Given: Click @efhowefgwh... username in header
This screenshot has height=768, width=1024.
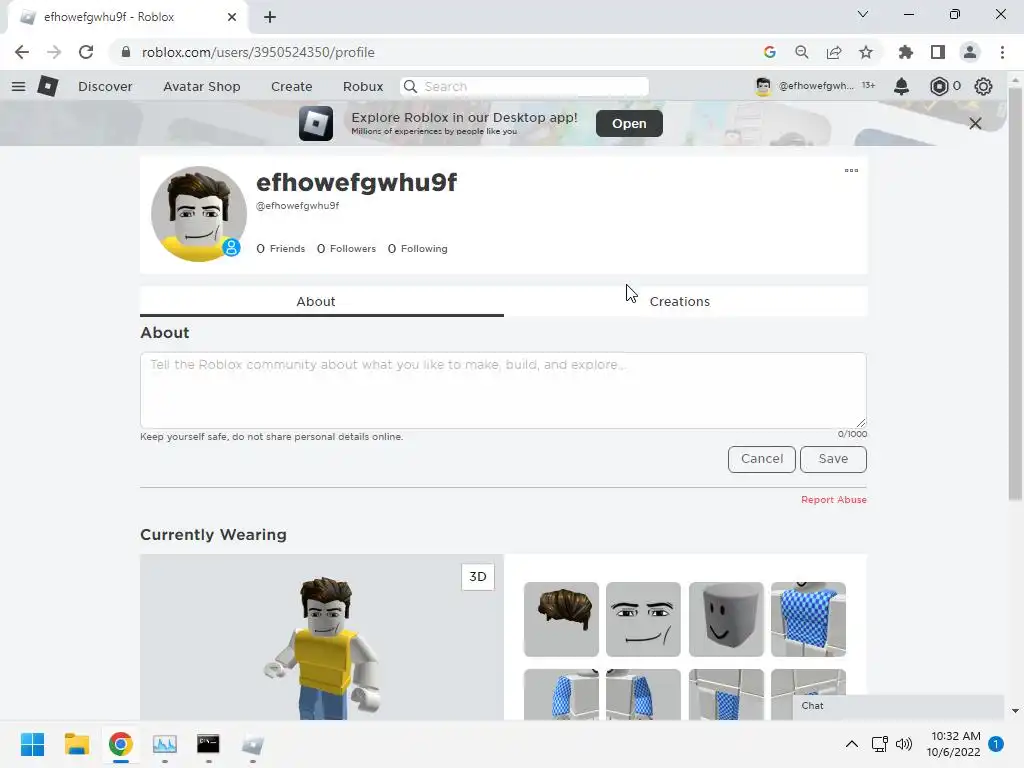Looking at the screenshot, I should [816, 86].
